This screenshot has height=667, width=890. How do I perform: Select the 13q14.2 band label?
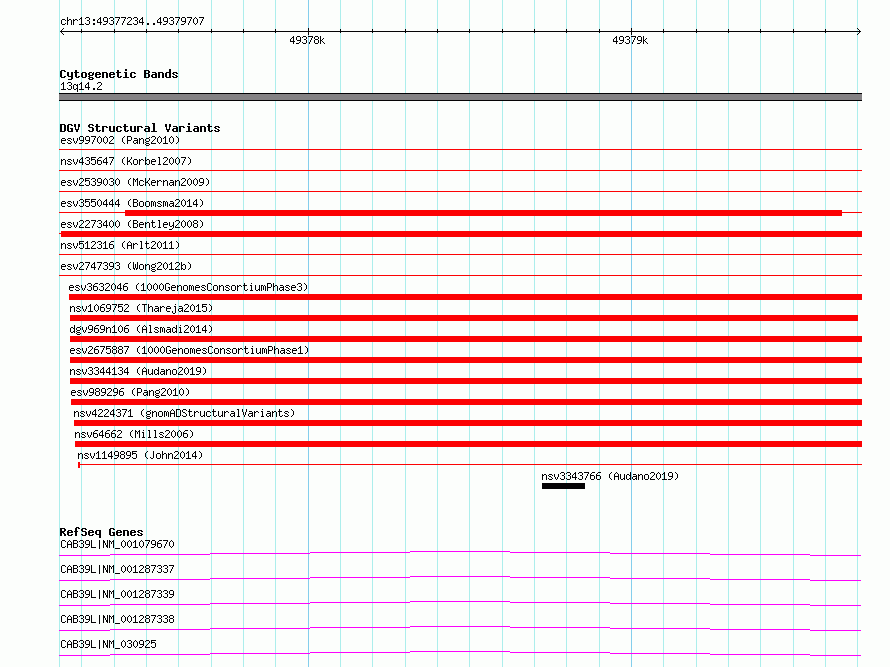[x=81, y=86]
